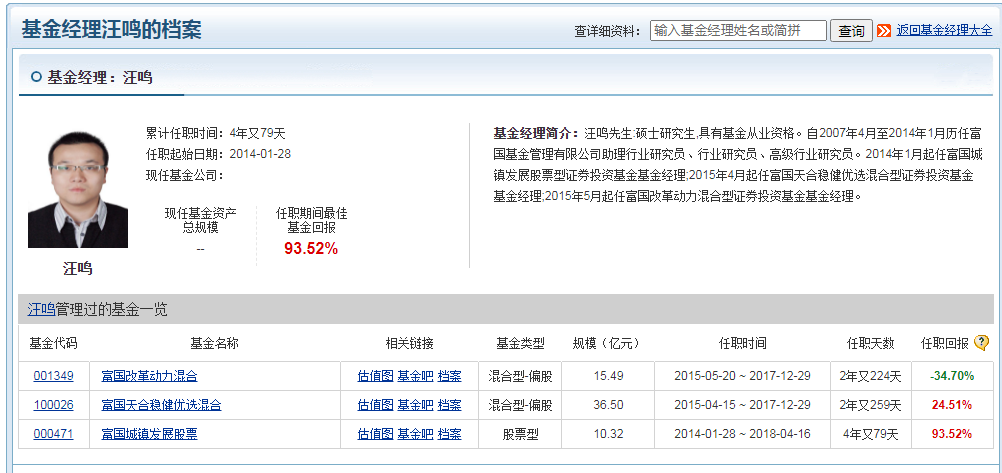Viewport: 1002px width, 473px height.
Task: Open fund code 000471
Action: click(x=53, y=434)
